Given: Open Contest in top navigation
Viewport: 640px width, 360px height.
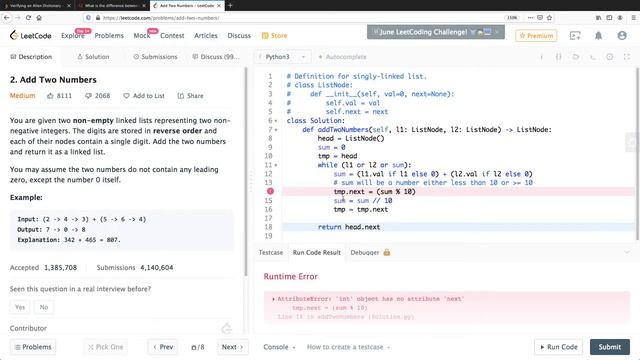Looking at the screenshot, I should [x=172, y=36].
